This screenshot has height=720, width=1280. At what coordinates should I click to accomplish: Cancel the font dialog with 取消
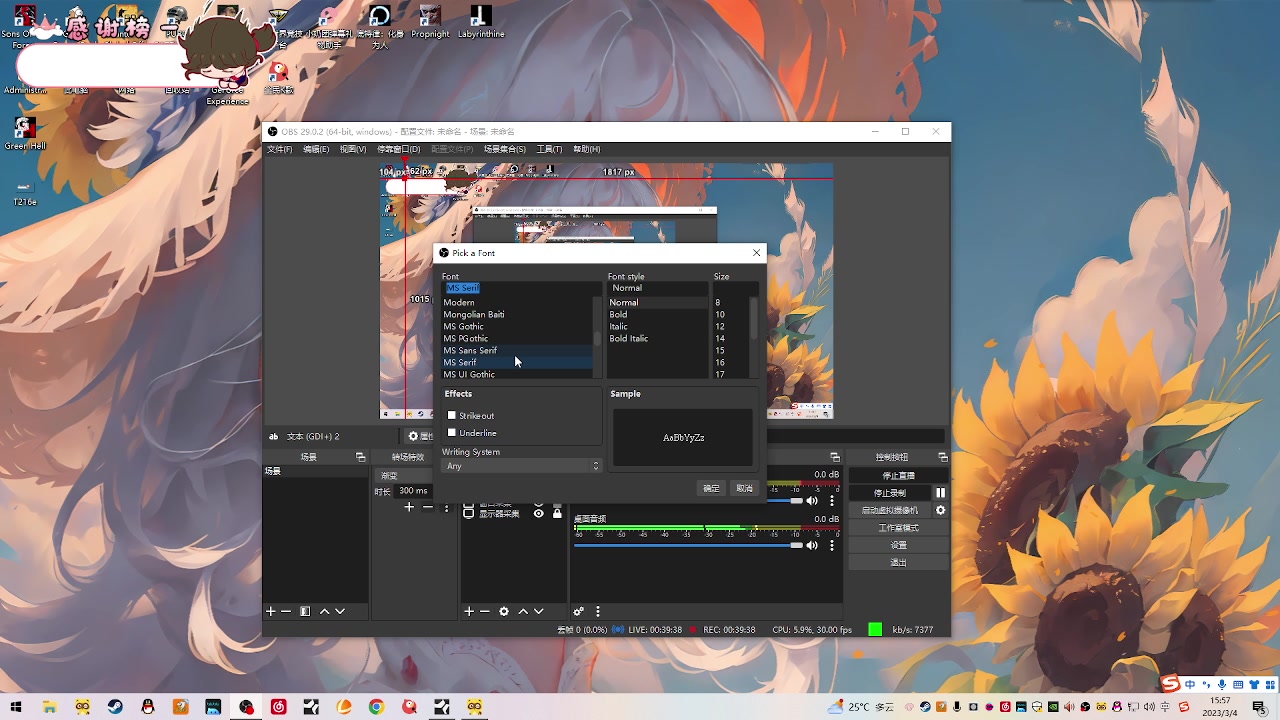click(744, 488)
